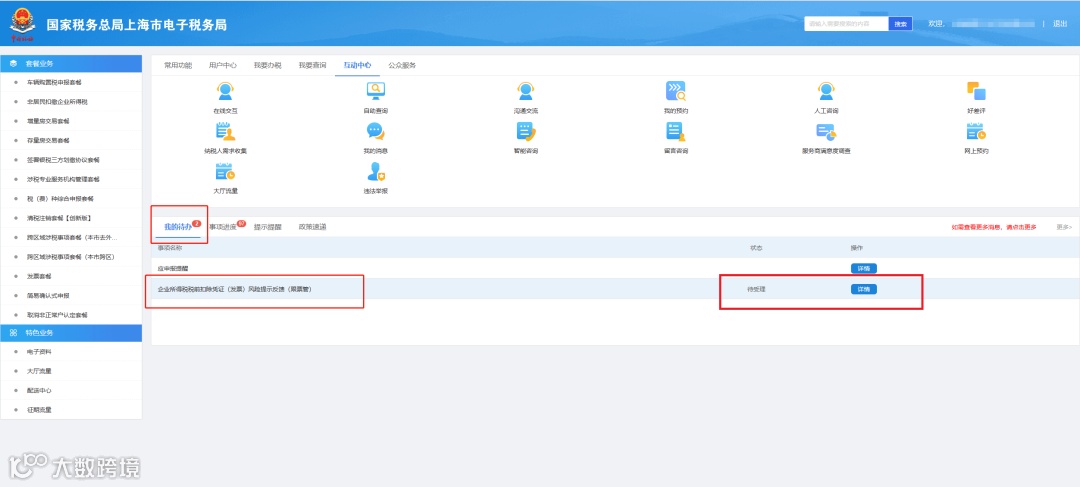Switch to the 常用功能 tab

click(178, 65)
